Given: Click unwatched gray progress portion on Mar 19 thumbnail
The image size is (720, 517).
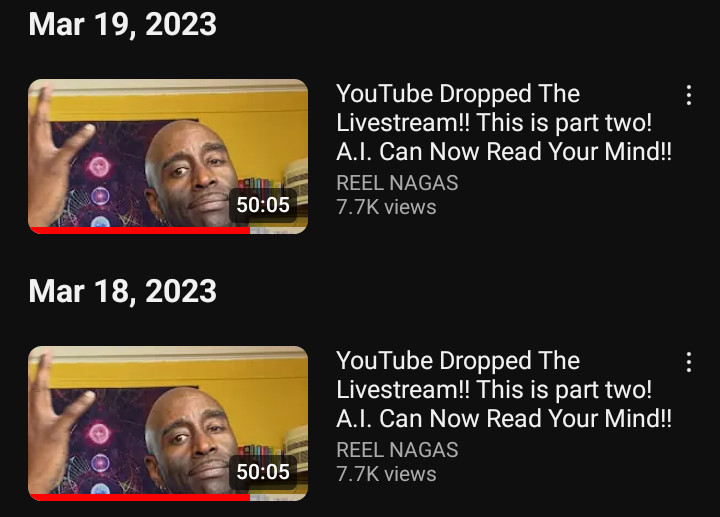Looking at the screenshot, I should [x=279, y=230].
